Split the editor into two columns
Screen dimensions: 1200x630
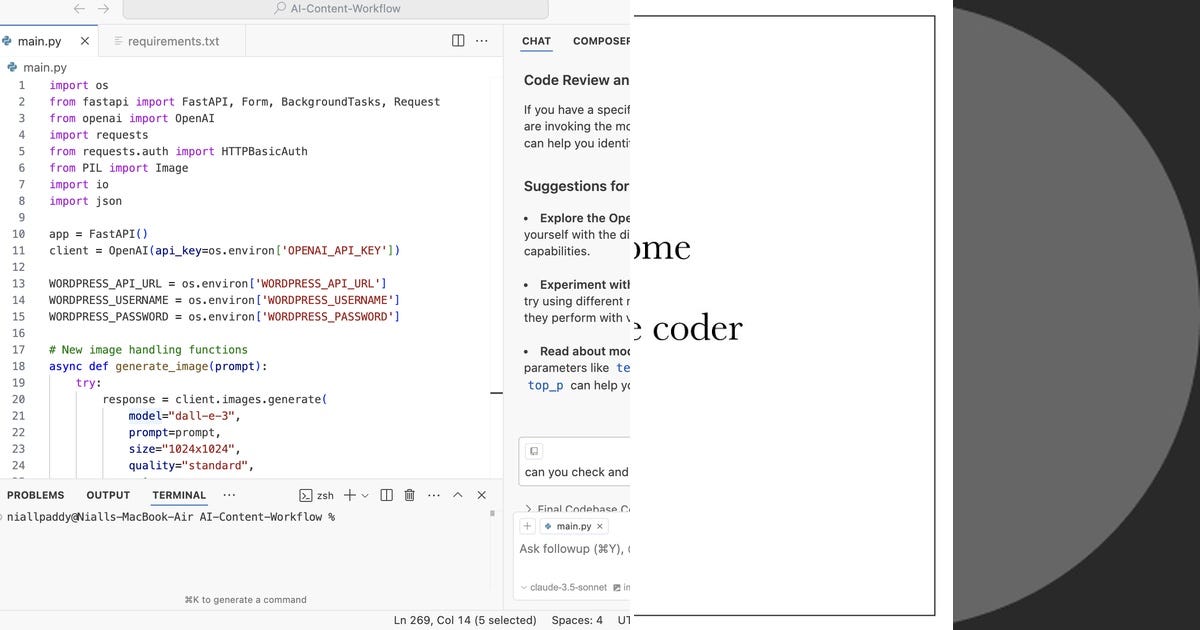(457, 41)
